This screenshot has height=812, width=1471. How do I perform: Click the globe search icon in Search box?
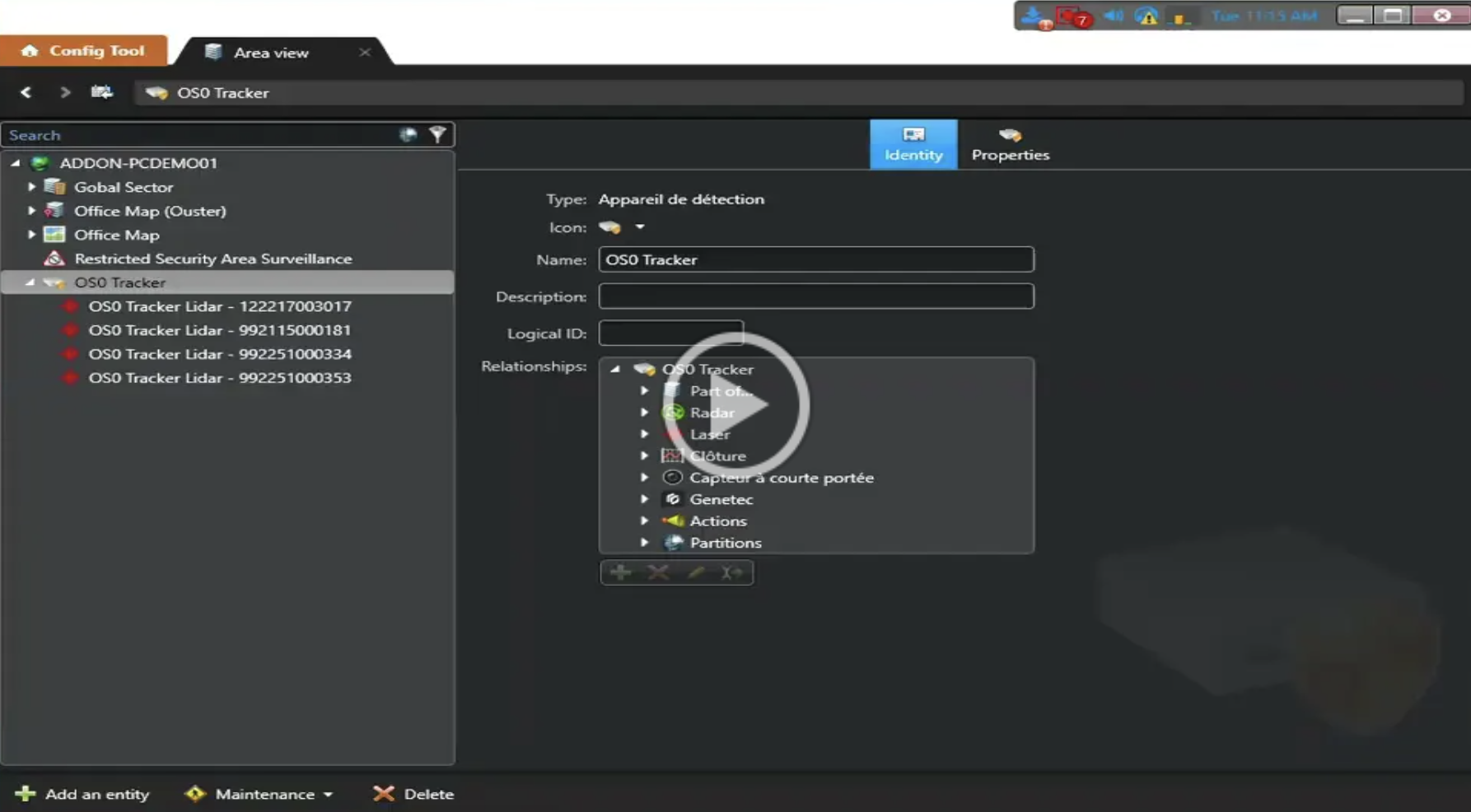coord(408,134)
